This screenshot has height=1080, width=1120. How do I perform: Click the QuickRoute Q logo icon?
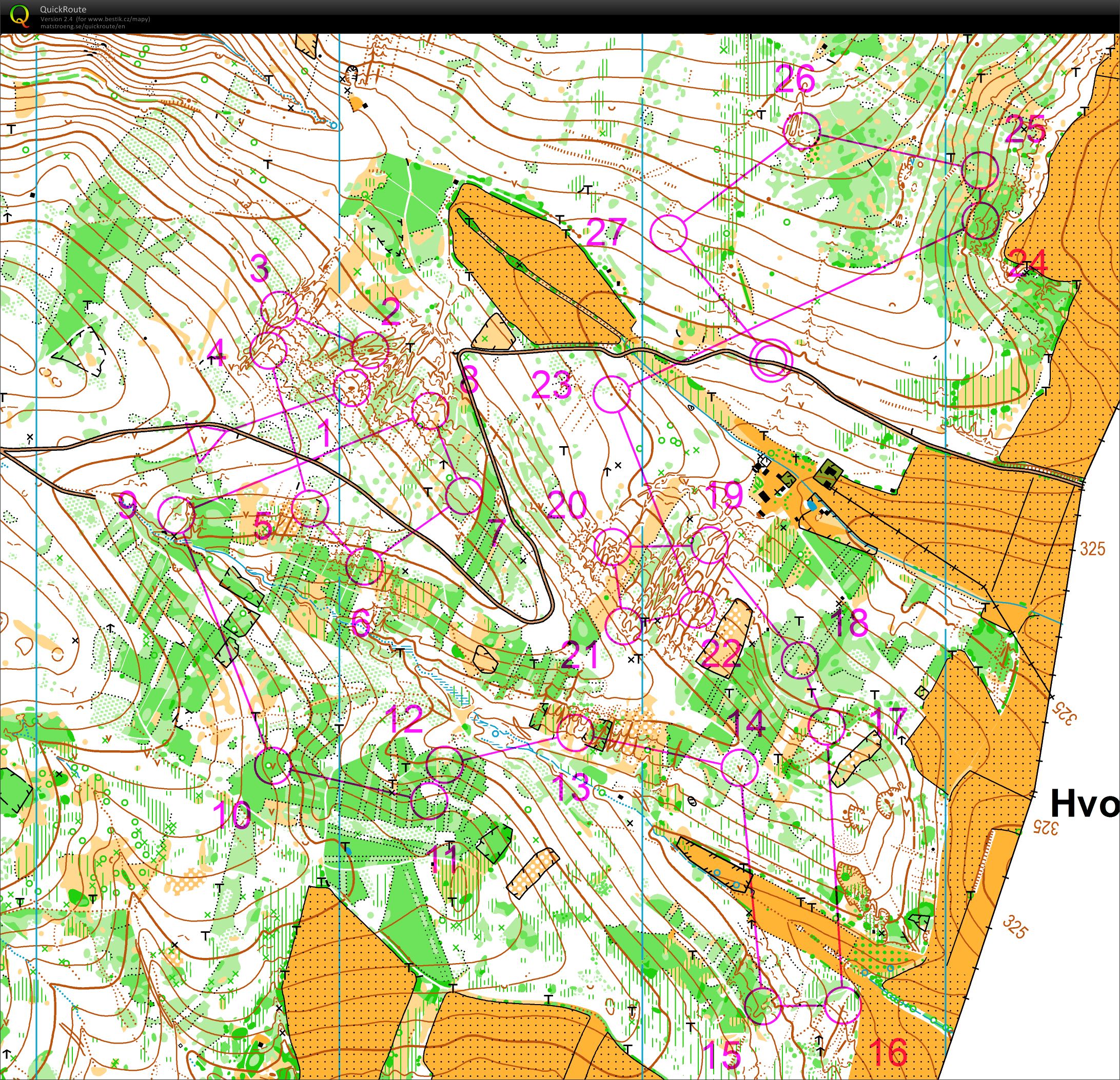coord(20,15)
